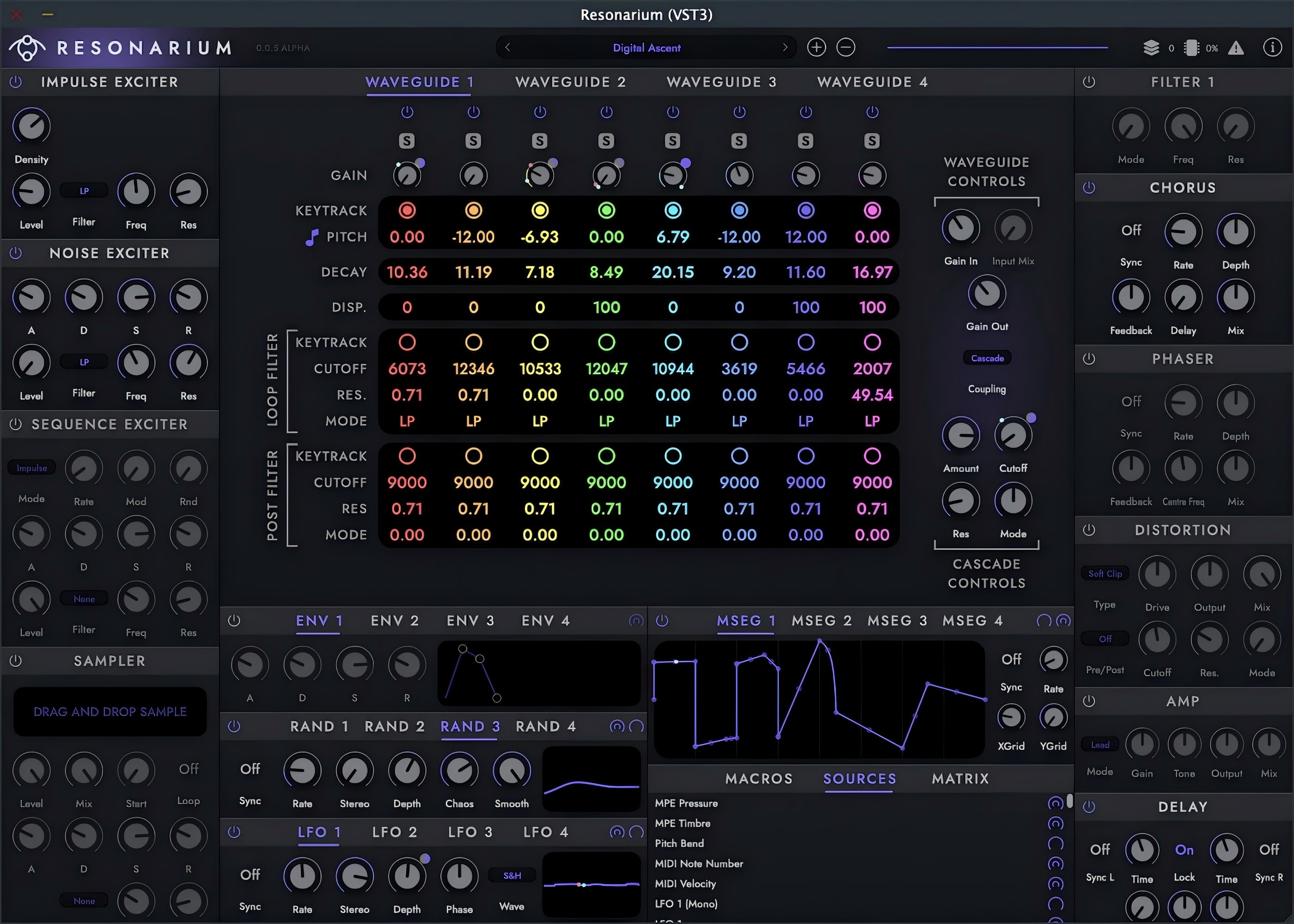Switch to Waveguide 4 tab

point(873,83)
